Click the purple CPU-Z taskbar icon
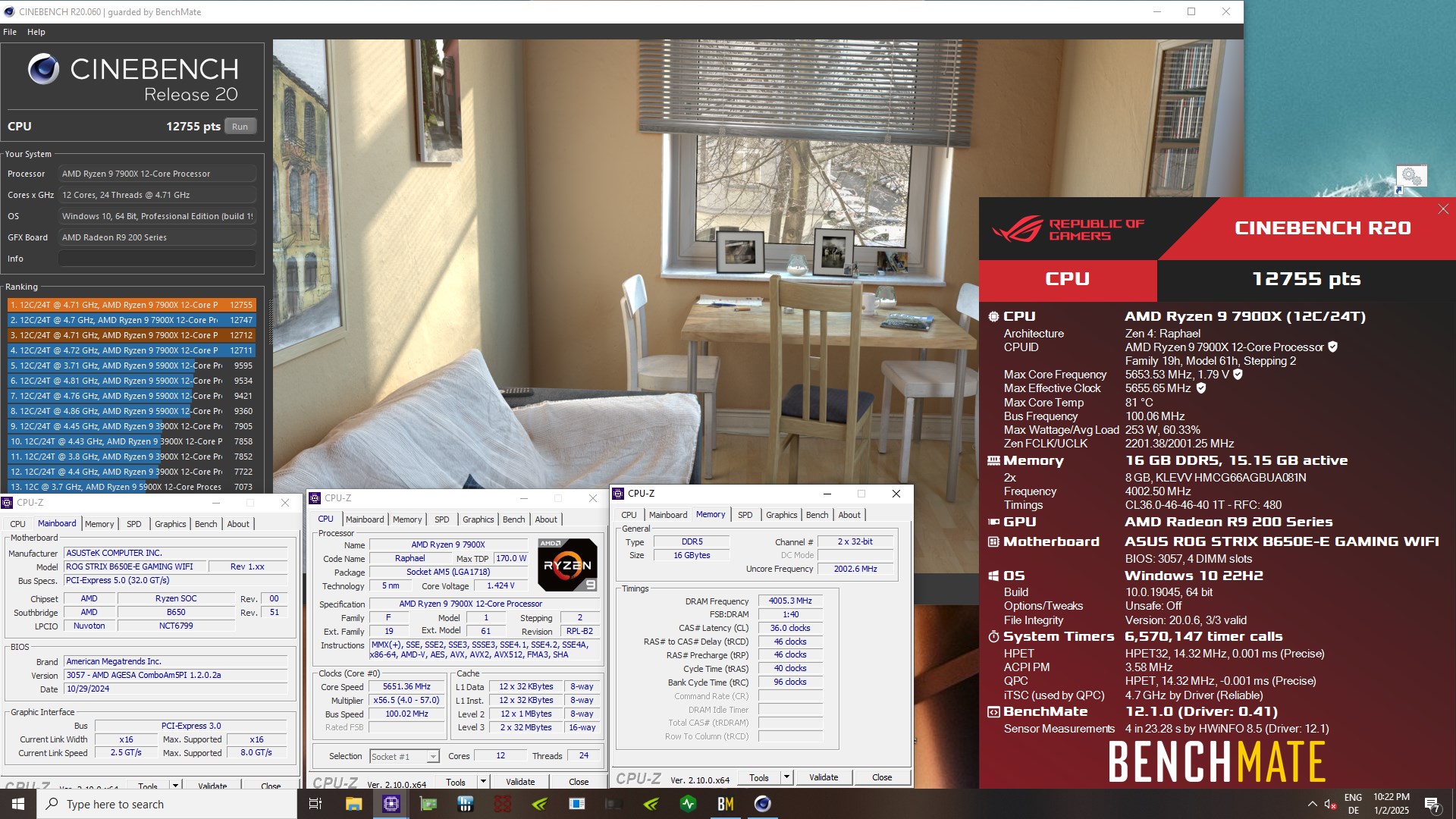Viewport: 1456px width, 819px height. 391,804
